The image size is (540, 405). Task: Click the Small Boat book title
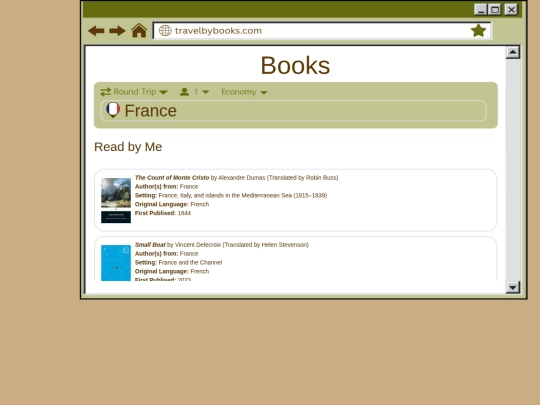click(x=150, y=245)
